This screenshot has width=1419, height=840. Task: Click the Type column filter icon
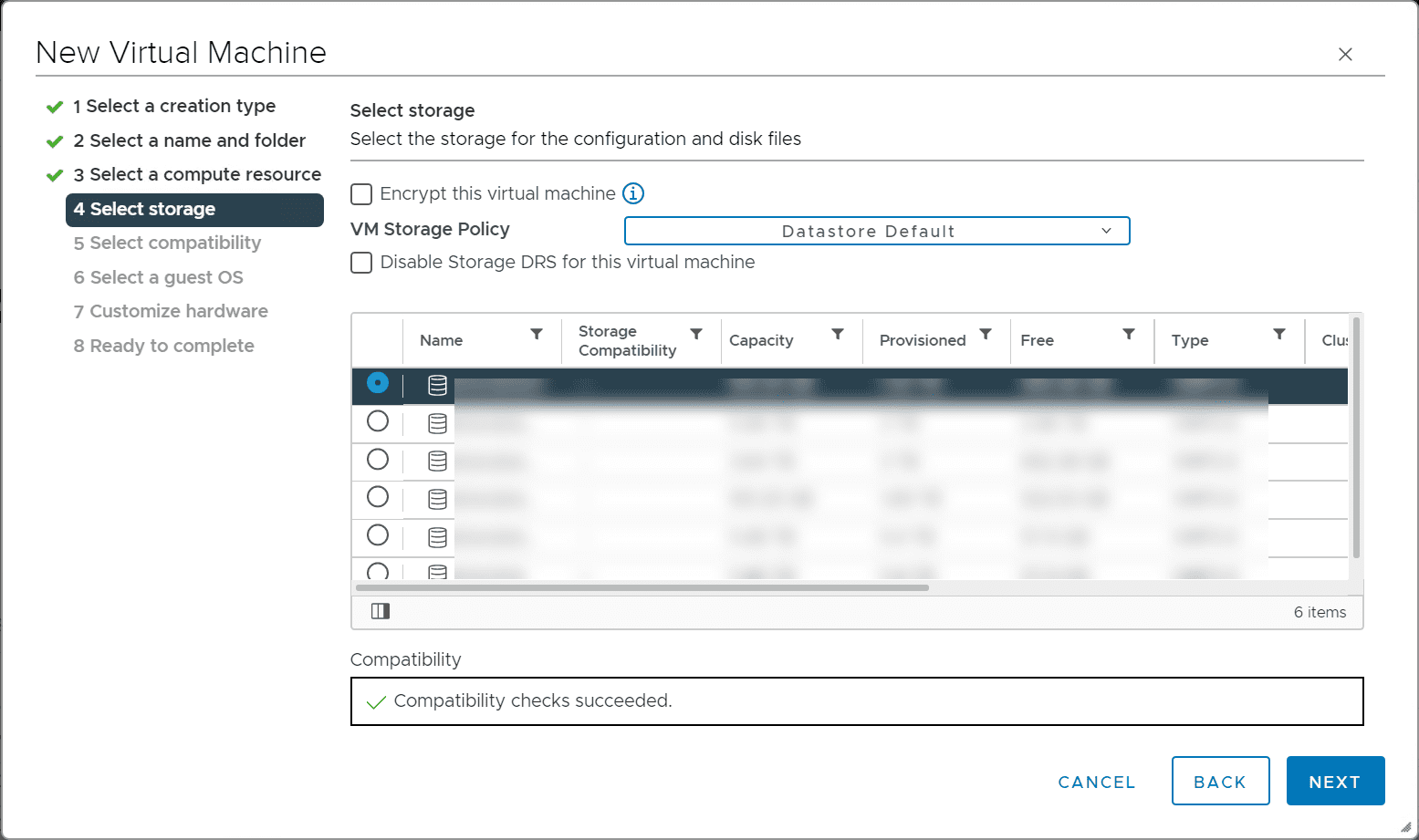pos(1279,334)
